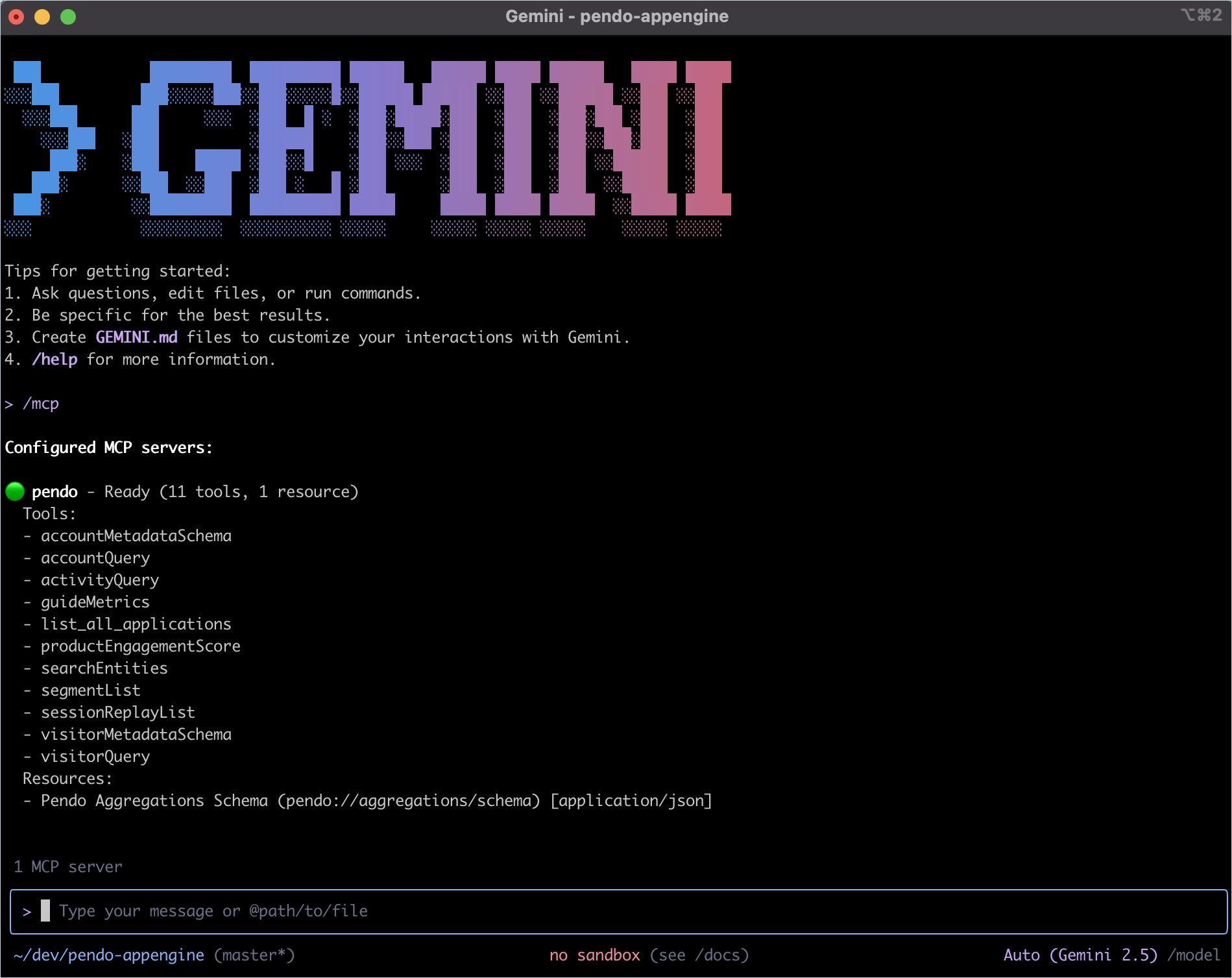Click the '(see /docs)' footer text
This screenshot has width=1232, height=978.
(699, 955)
